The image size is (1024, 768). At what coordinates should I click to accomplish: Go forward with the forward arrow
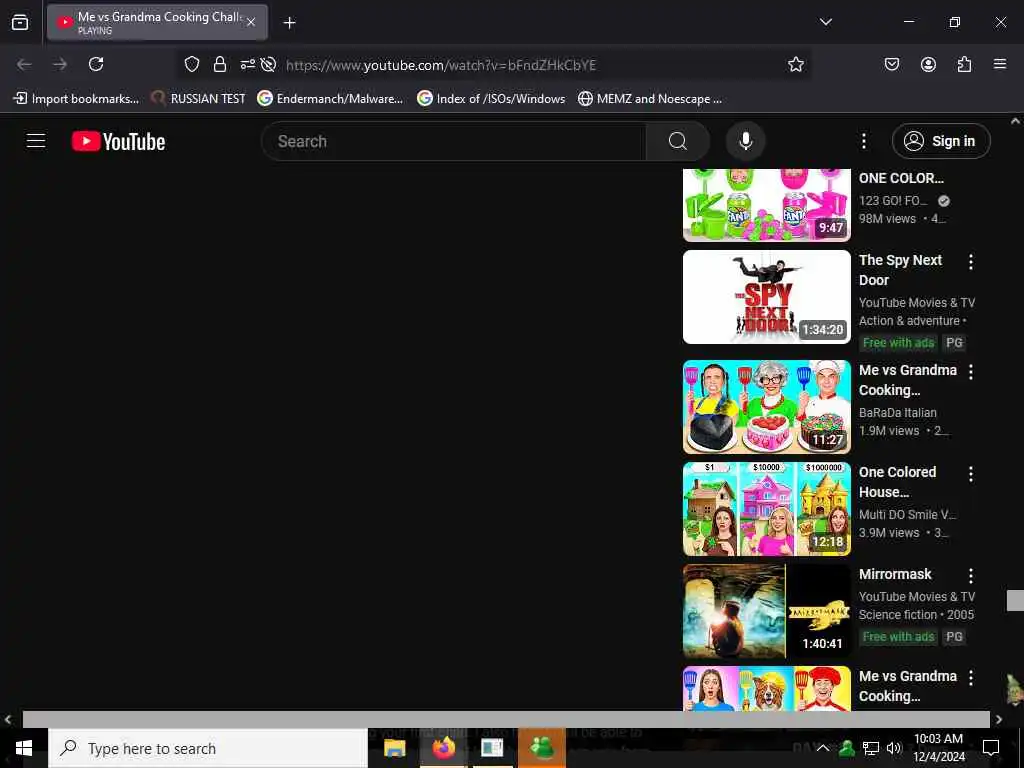[x=60, y=64]
